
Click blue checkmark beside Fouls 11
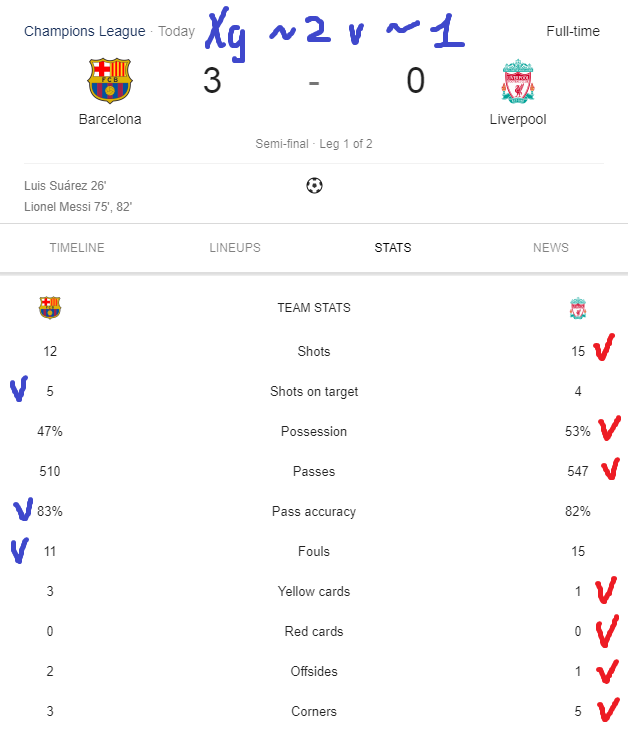20,550
